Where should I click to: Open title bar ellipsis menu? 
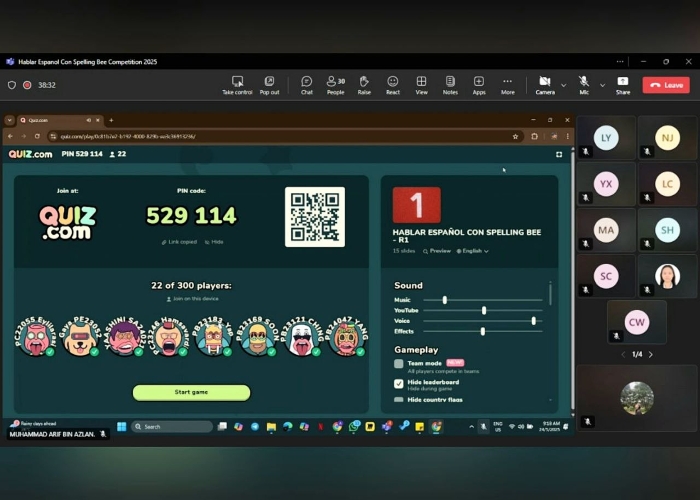(x=620, y=62)
